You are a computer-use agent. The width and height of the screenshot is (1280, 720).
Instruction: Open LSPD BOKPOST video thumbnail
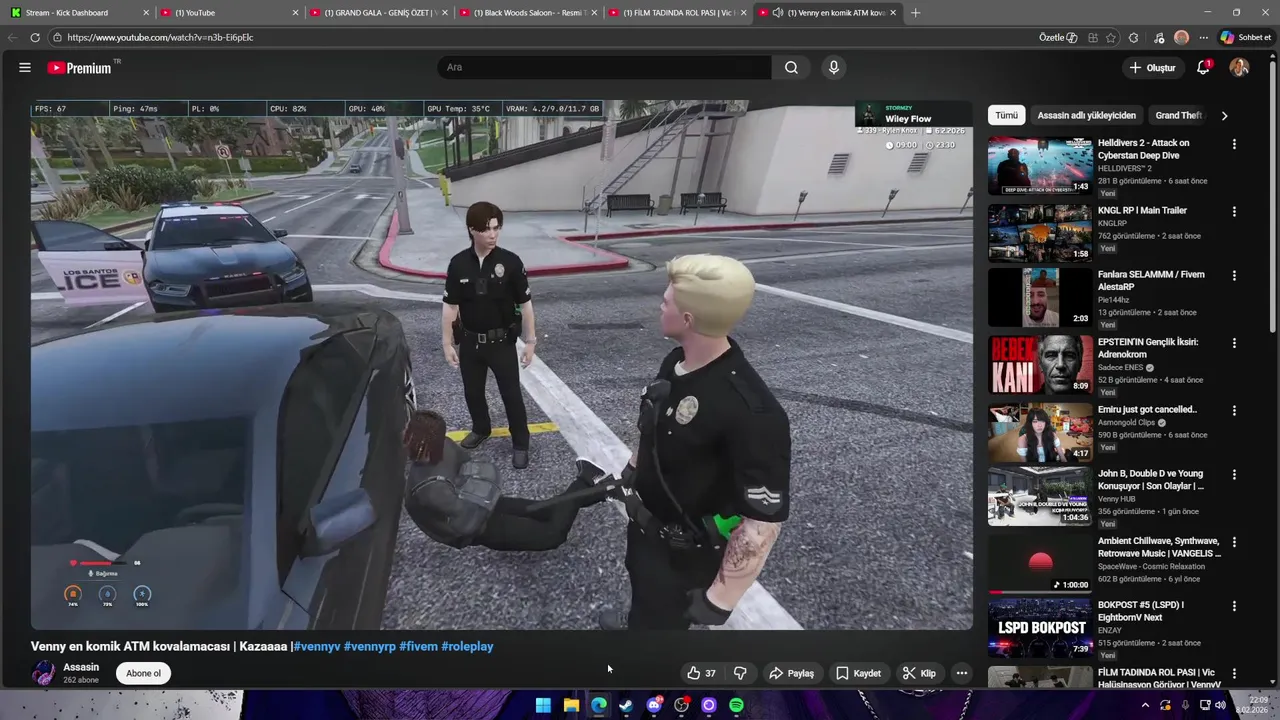point(1040,628)
